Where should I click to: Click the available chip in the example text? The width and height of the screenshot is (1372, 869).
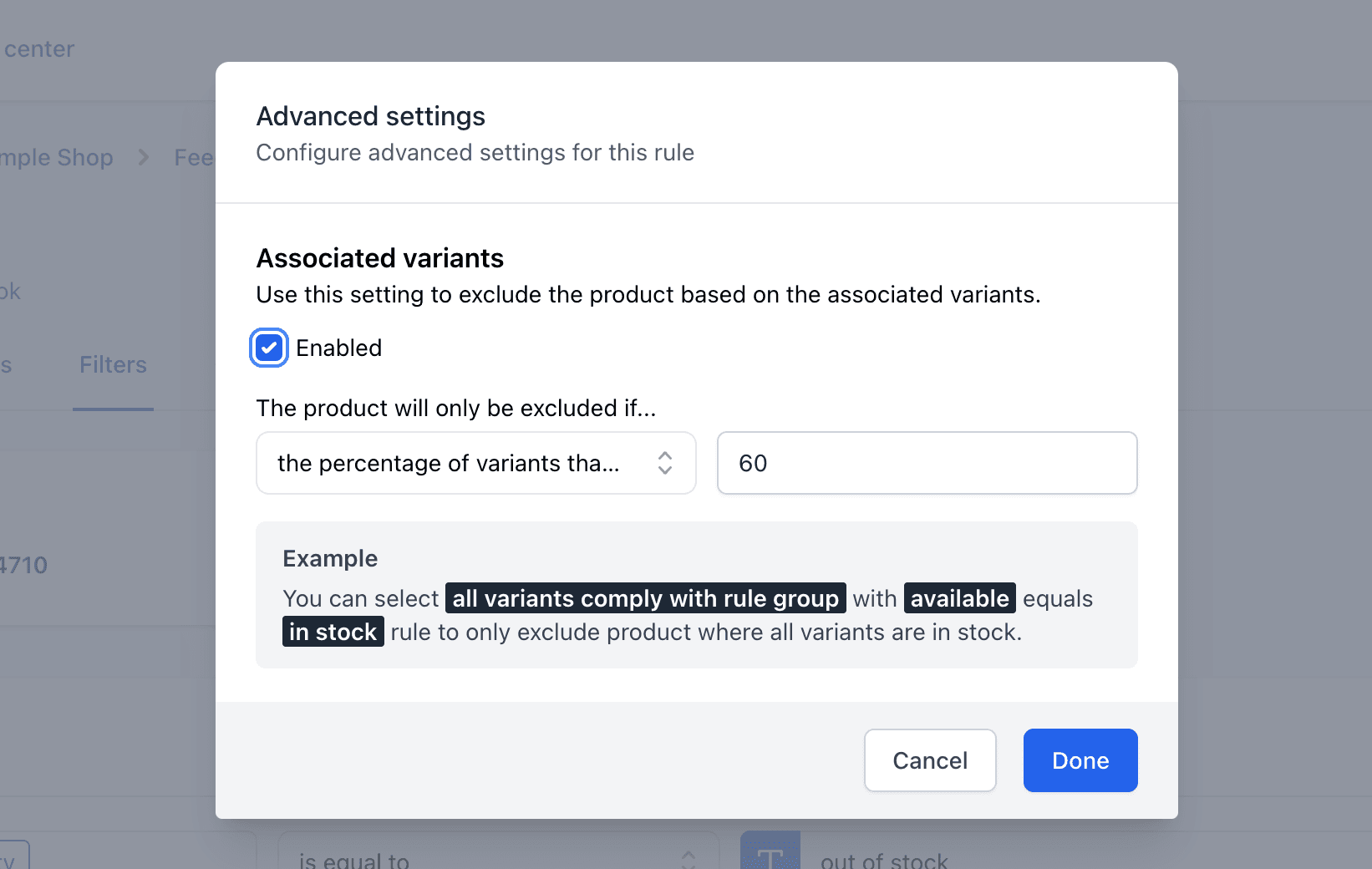[x=959, y=598]
